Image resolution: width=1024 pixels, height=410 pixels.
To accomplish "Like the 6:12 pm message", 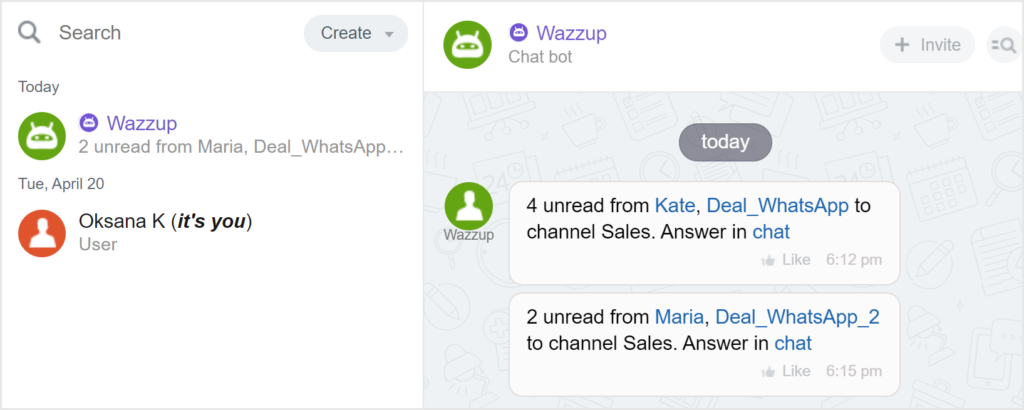I will (x=786, y=260).
